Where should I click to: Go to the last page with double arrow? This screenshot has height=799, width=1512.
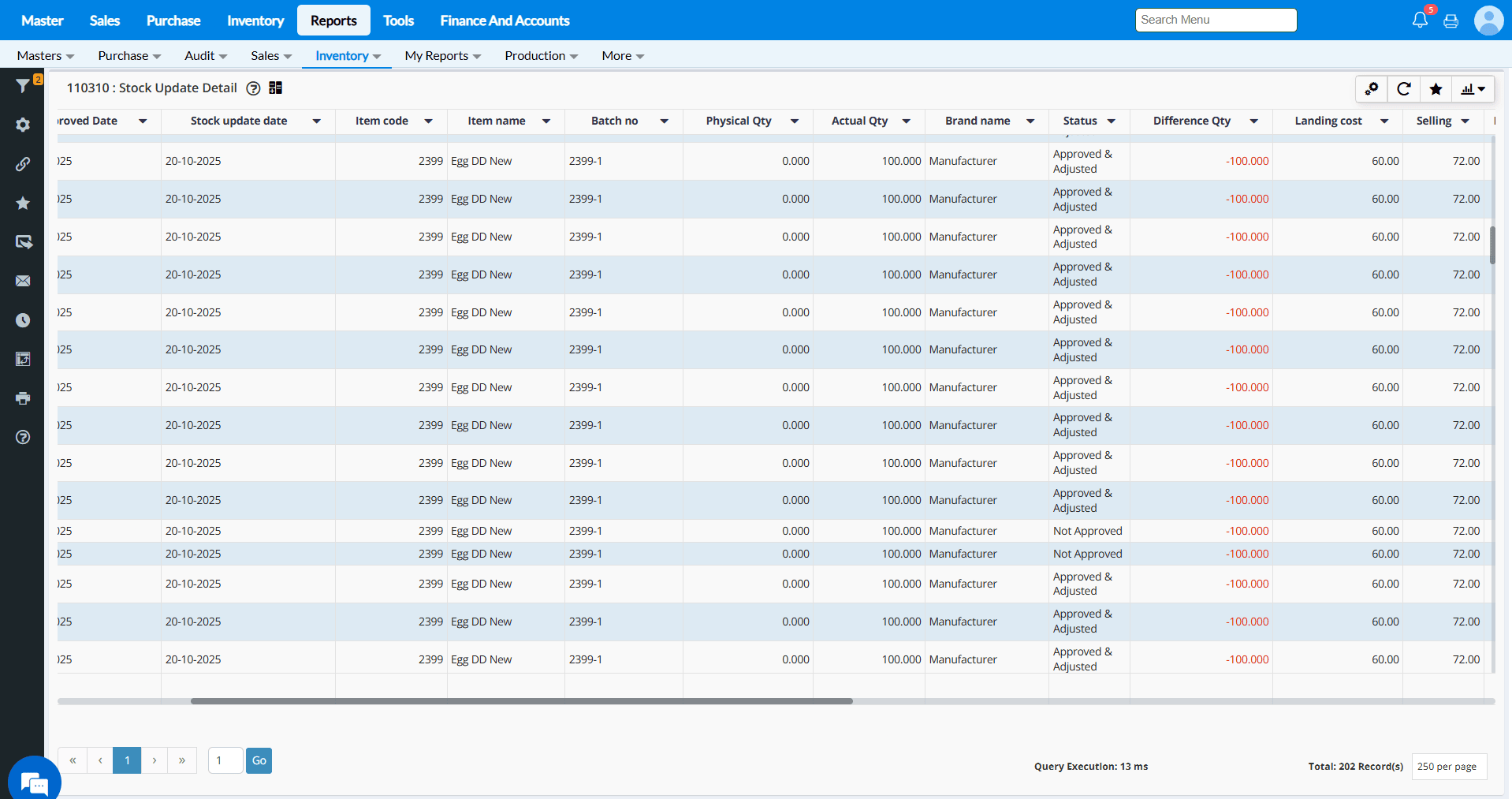coord(182,760)
